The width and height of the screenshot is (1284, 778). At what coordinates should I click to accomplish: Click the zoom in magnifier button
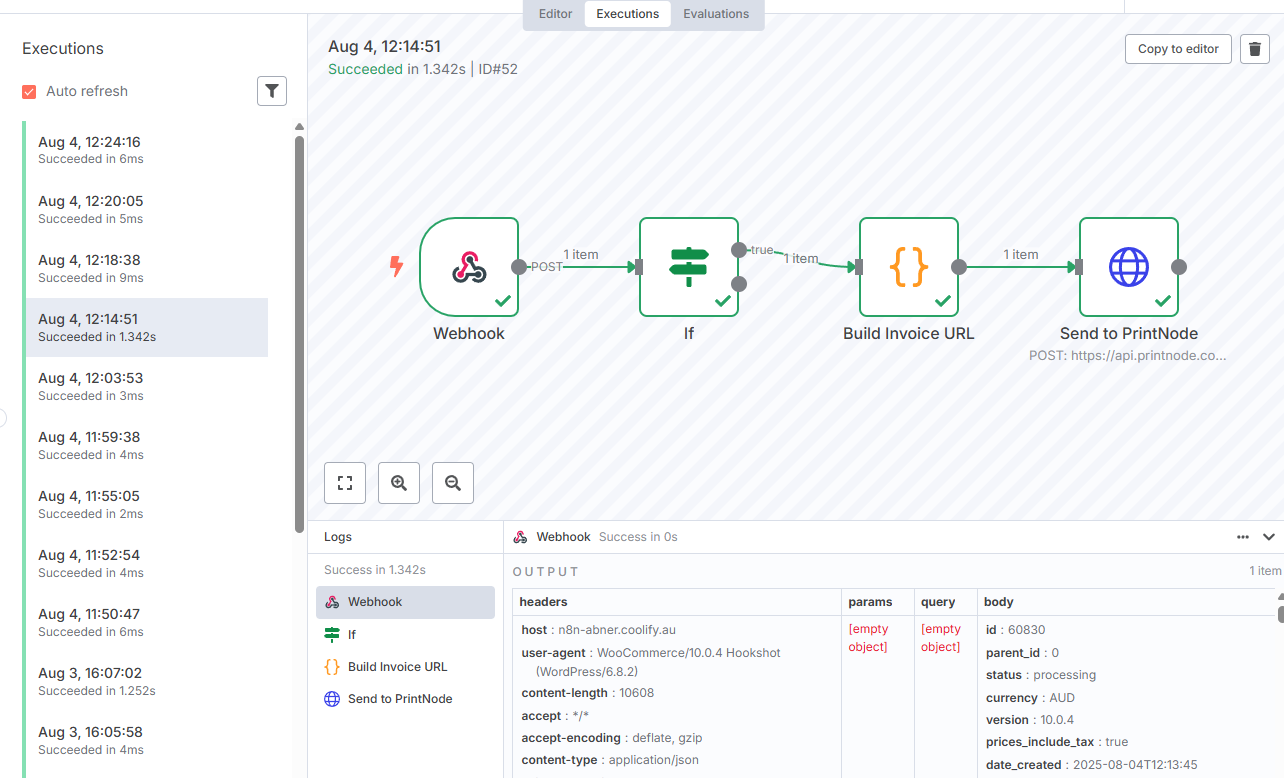coord(399,483)
